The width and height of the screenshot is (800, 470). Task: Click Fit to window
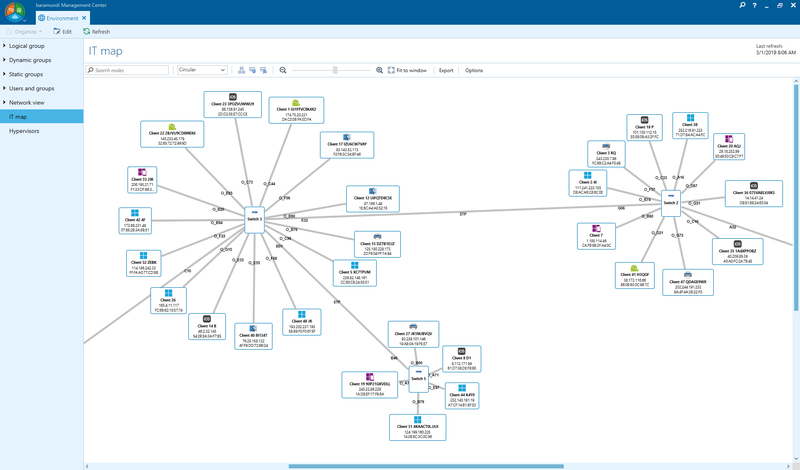click(407, 71)
